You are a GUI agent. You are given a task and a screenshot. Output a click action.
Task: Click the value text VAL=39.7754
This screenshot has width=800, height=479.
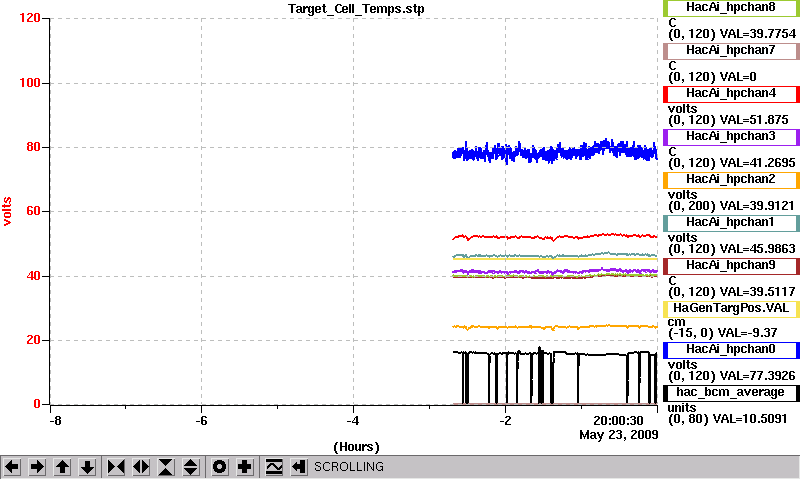click(x=757, y=34)
